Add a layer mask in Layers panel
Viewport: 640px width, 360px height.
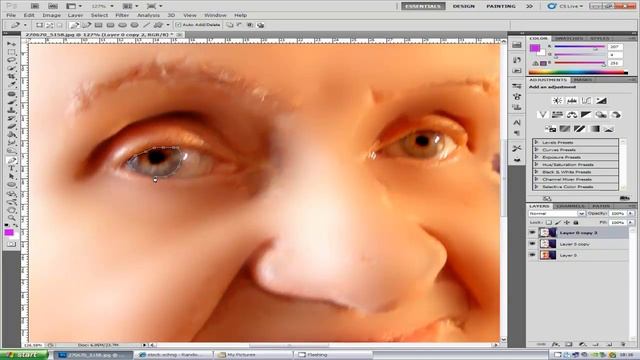(x=569, y=344)
